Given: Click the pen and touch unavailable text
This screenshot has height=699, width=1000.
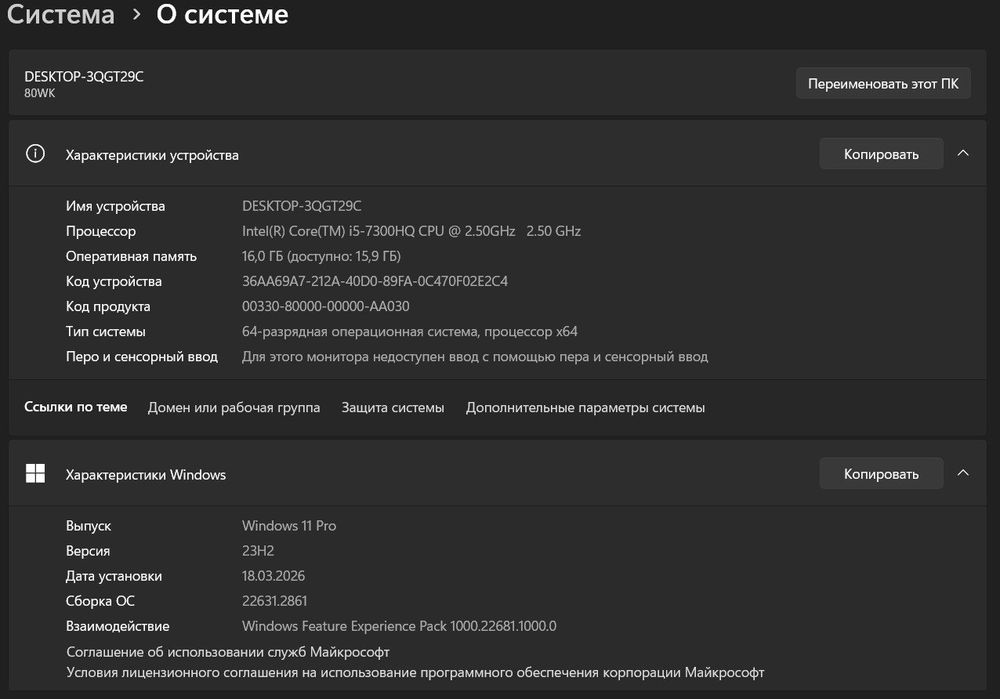Looking at the screenshot, I should click(475, 357).
